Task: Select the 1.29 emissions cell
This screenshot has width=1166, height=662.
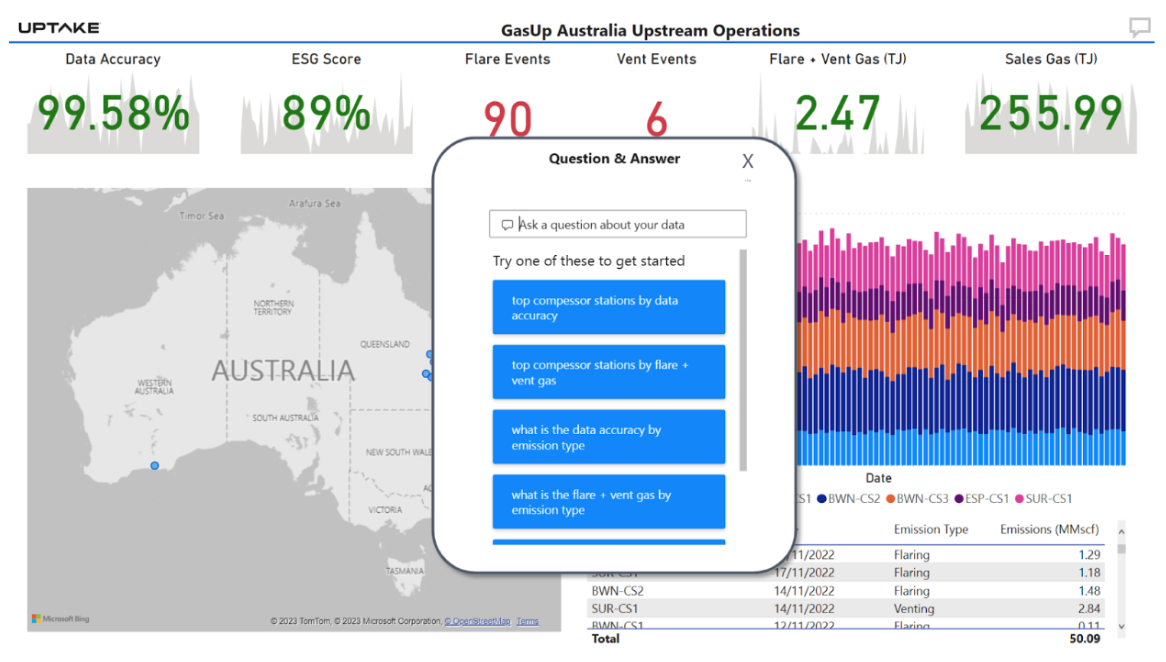Action: tap(1089, 555)
